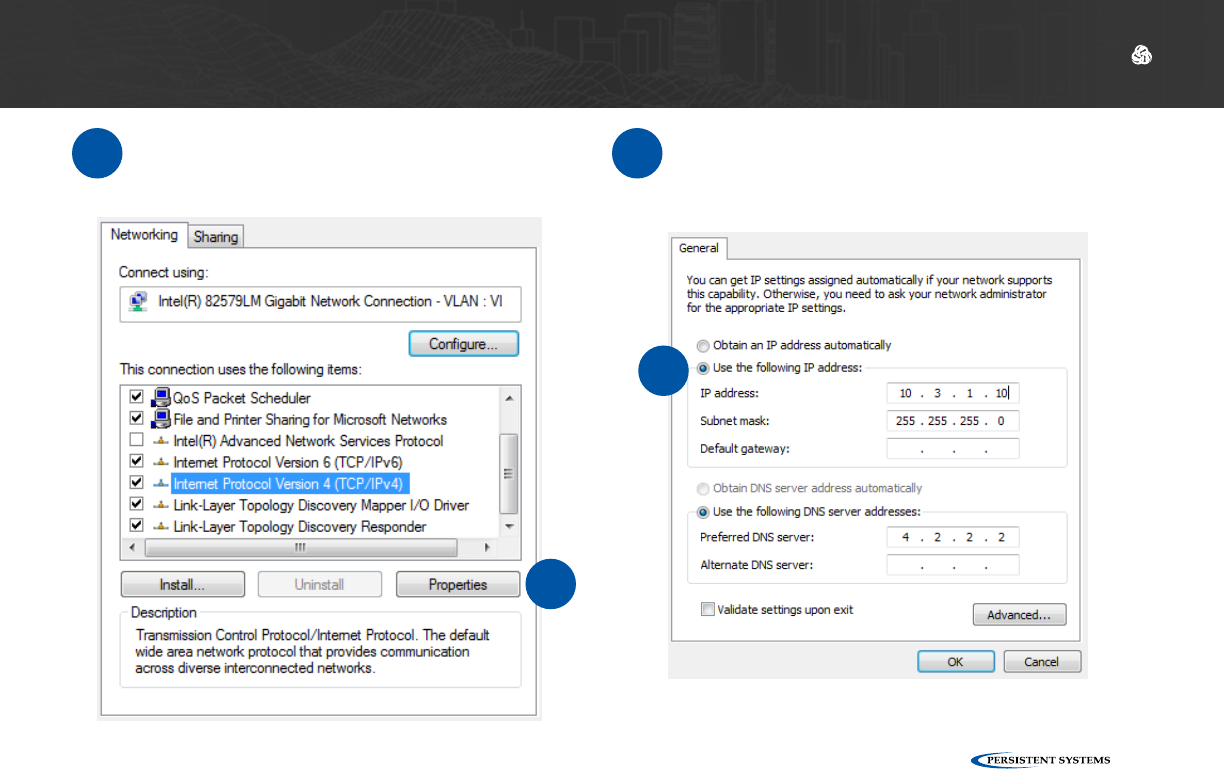Click the network adapter icon beside Intel(R) 82579LM
Screen dimensions: 1224x769
[139, 301]
